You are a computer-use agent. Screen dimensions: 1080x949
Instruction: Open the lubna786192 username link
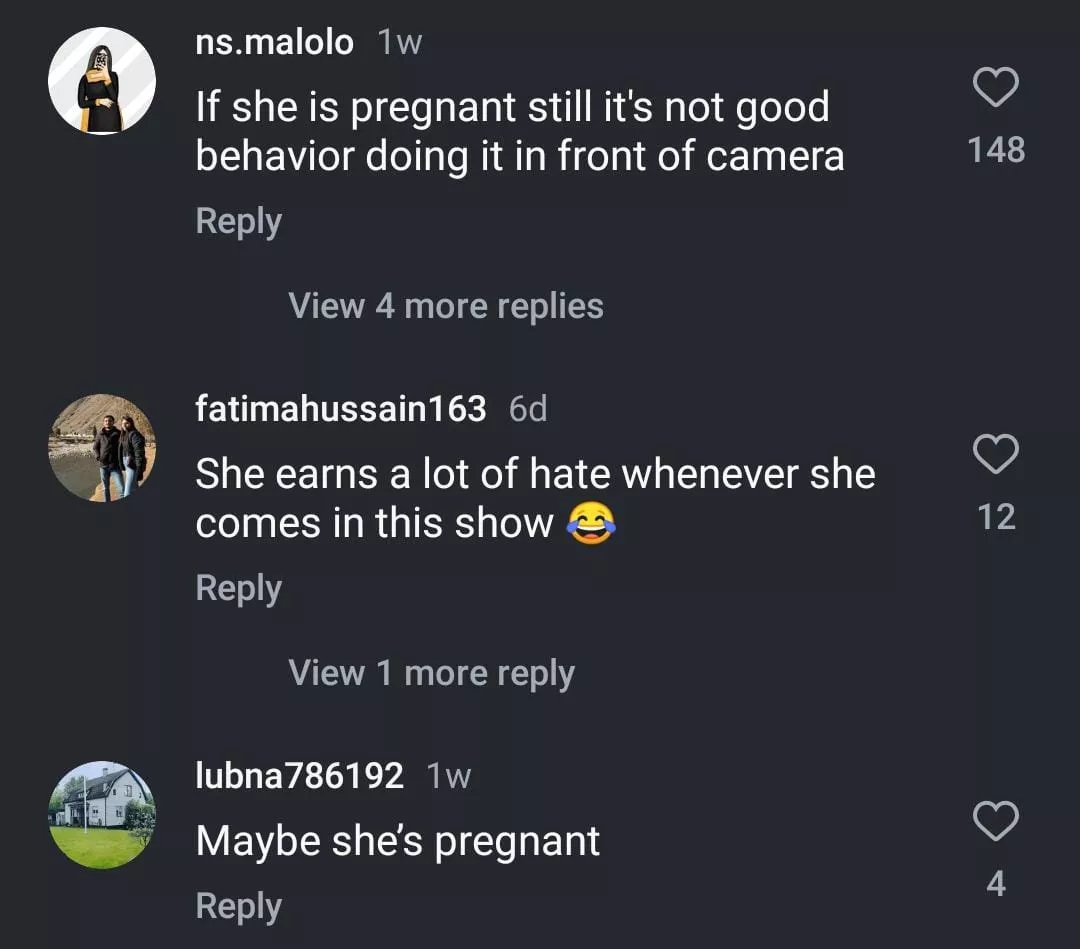299,776
